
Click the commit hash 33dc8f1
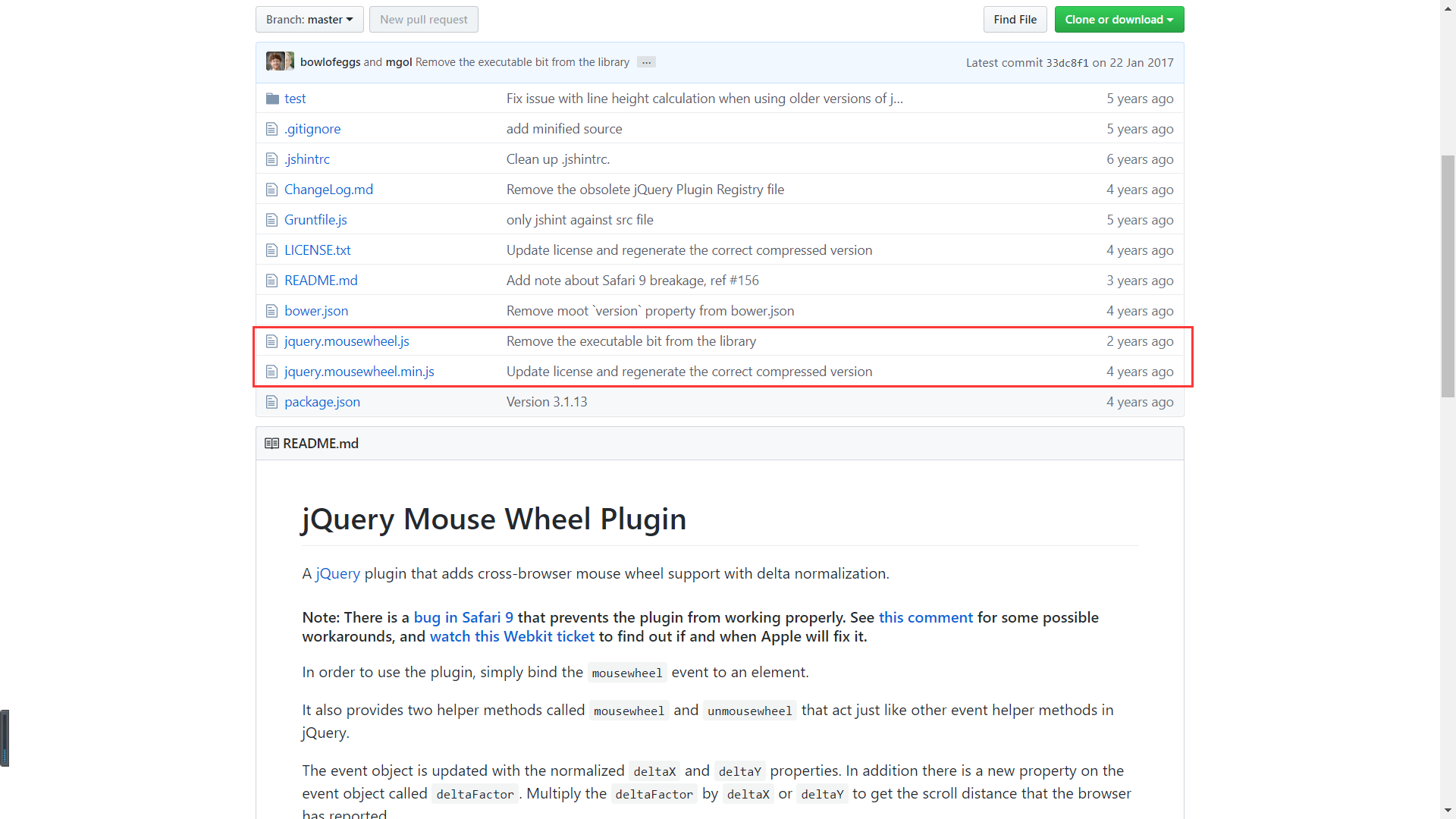[1067, 63]
